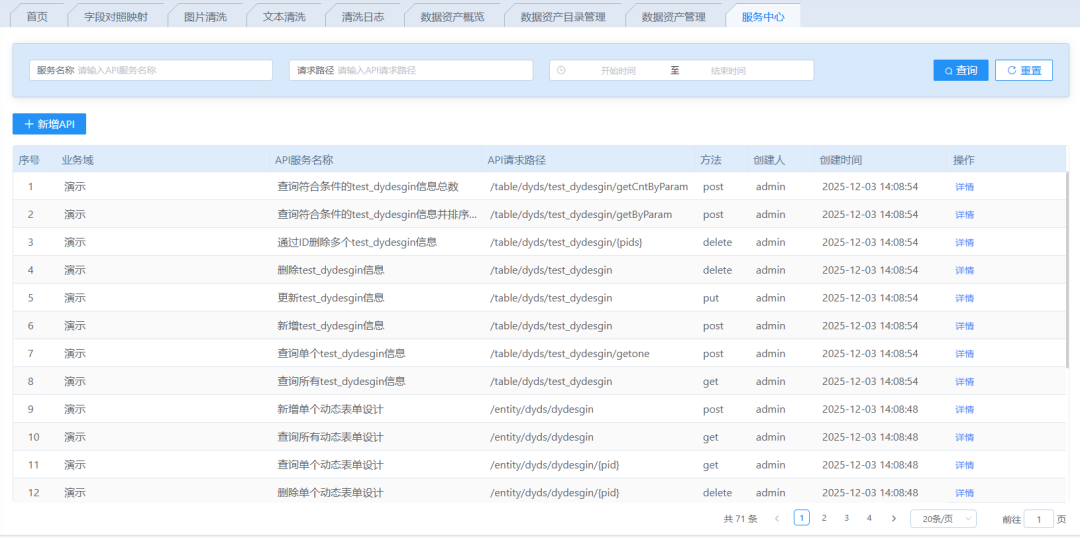Go to previous page arrow
Viewport: 1080px width, 538px height.
tap(777, 518)
